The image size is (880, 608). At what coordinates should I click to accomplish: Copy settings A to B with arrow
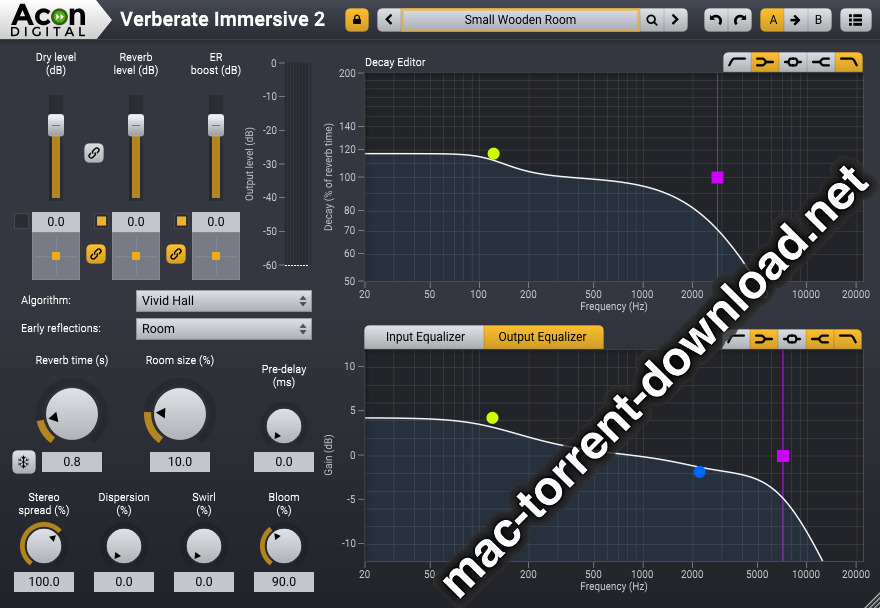795,20
